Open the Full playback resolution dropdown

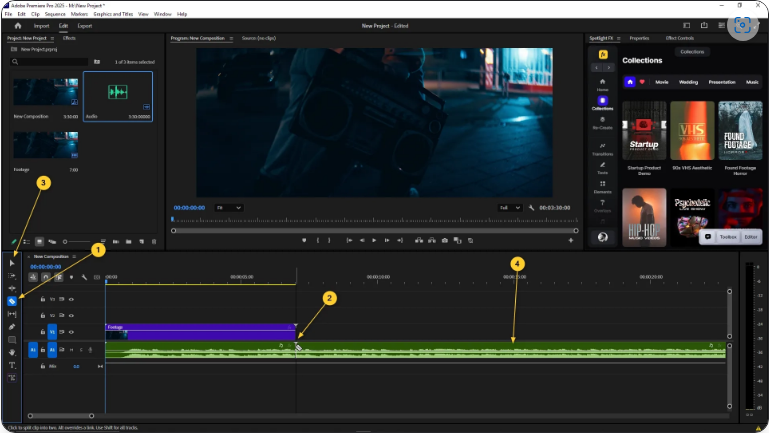510,208
